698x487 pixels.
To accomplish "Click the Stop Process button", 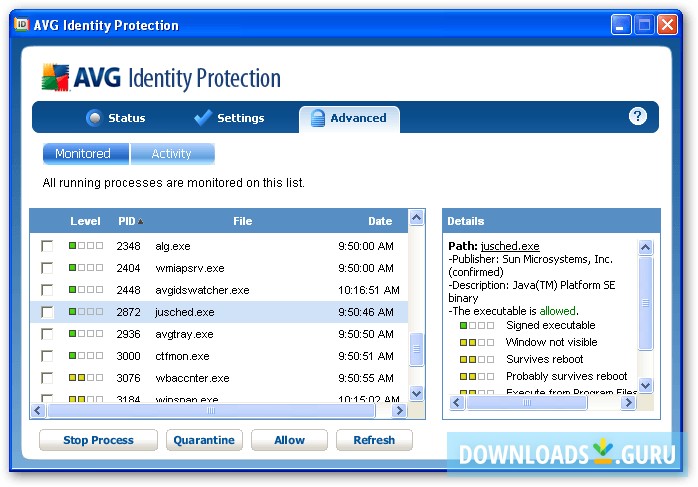I will 98,440.
